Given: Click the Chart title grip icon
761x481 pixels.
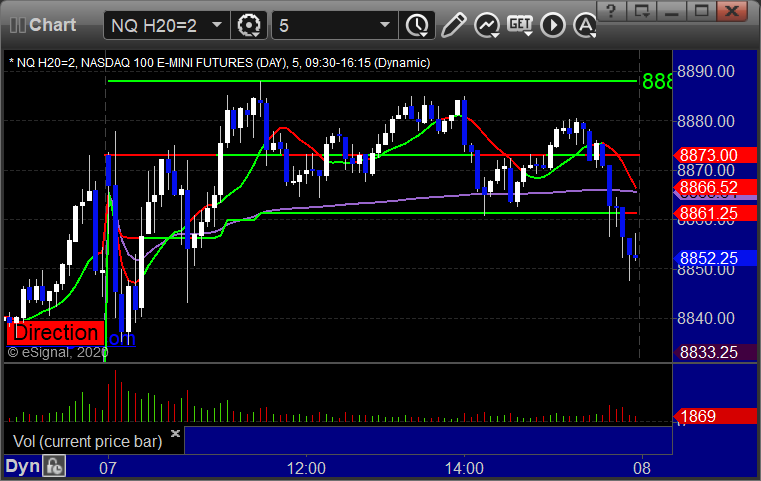Looking at the screenshot, I should tap(17, 25).
